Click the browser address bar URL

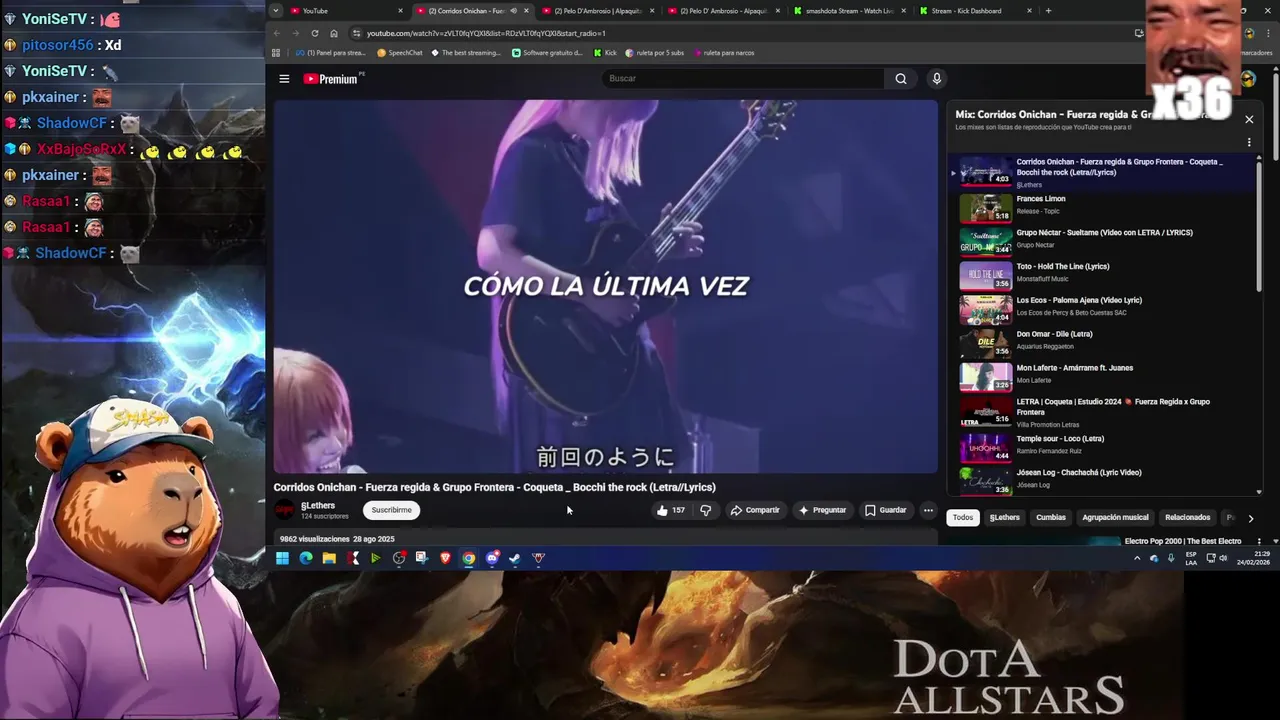click(486, 33)
